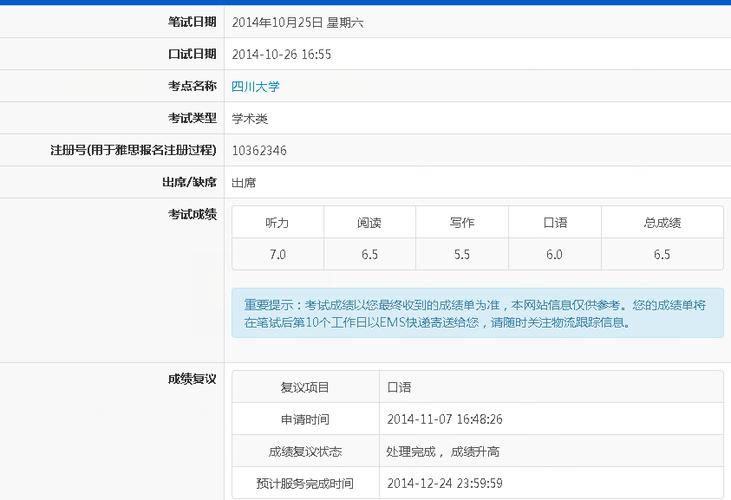
Task: Select the speaking score 6.0
Action: pyautogui.click(x=554, y=254)
